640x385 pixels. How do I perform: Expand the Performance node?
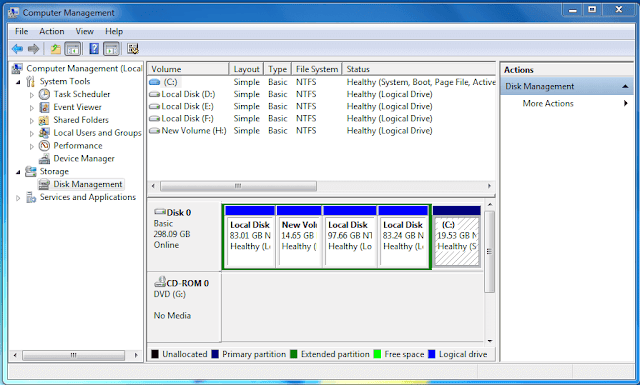point(31,146)
